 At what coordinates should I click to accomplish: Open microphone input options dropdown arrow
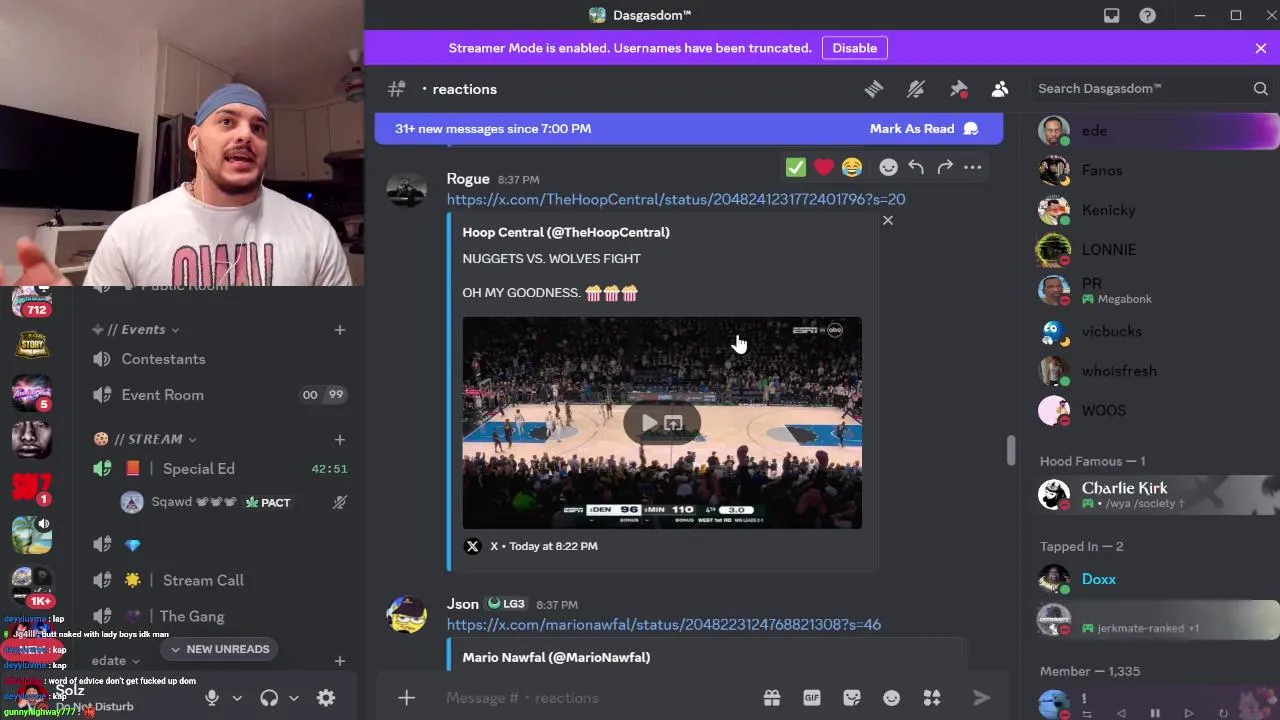(x=237, y=698)
